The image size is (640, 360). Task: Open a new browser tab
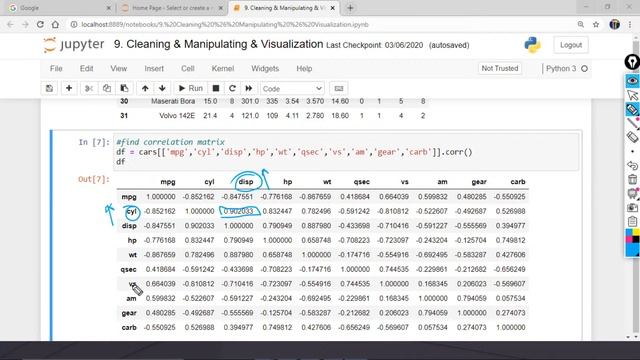tap(350, 8)
